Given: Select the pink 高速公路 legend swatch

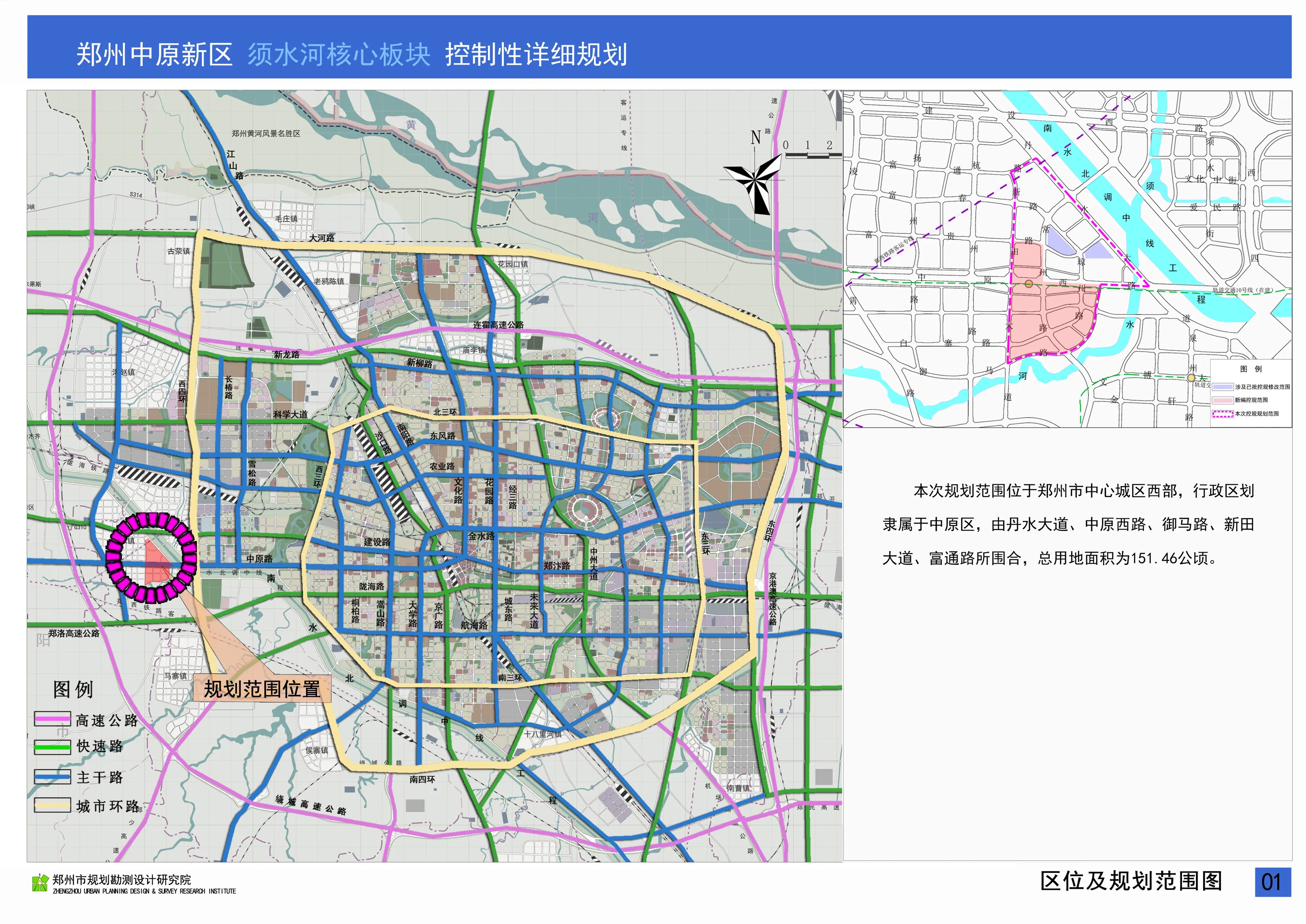Looking at the screenshot, I should pyautogui.click(x=52, y=719).
